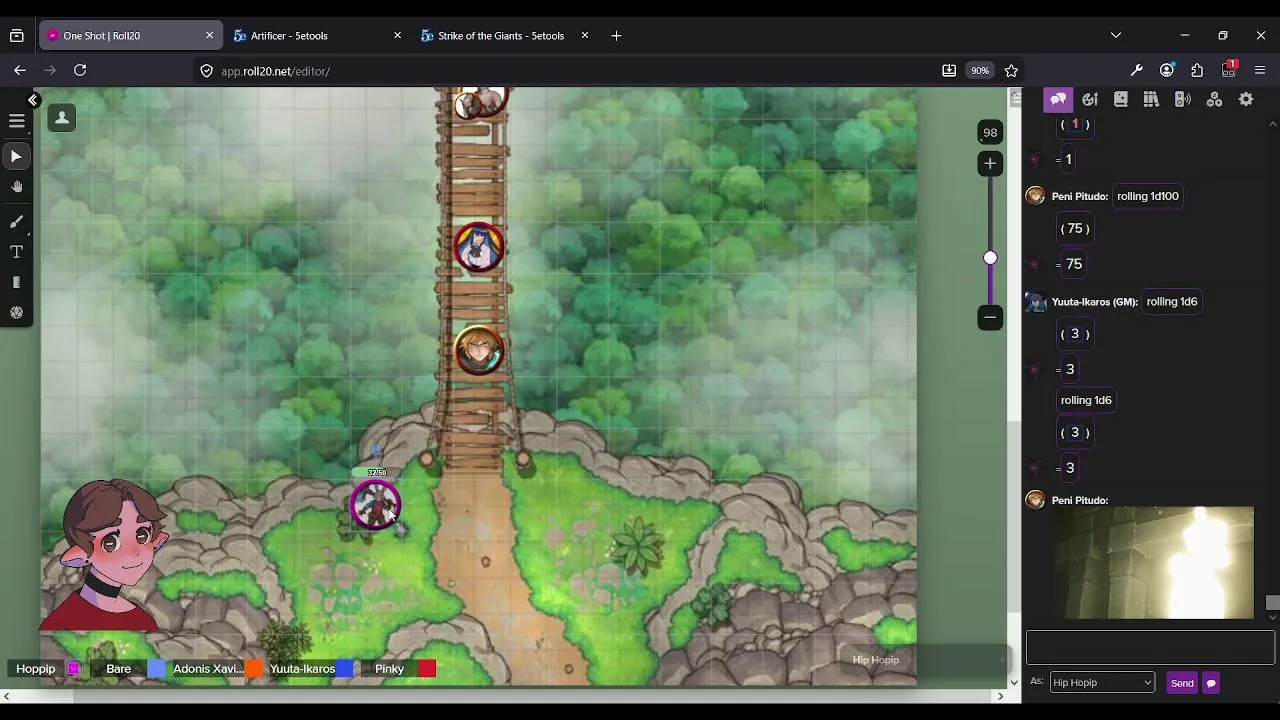1280x720 pixels.
Task: Pick the Draw brush tool
Action: [x=16, y=222]
